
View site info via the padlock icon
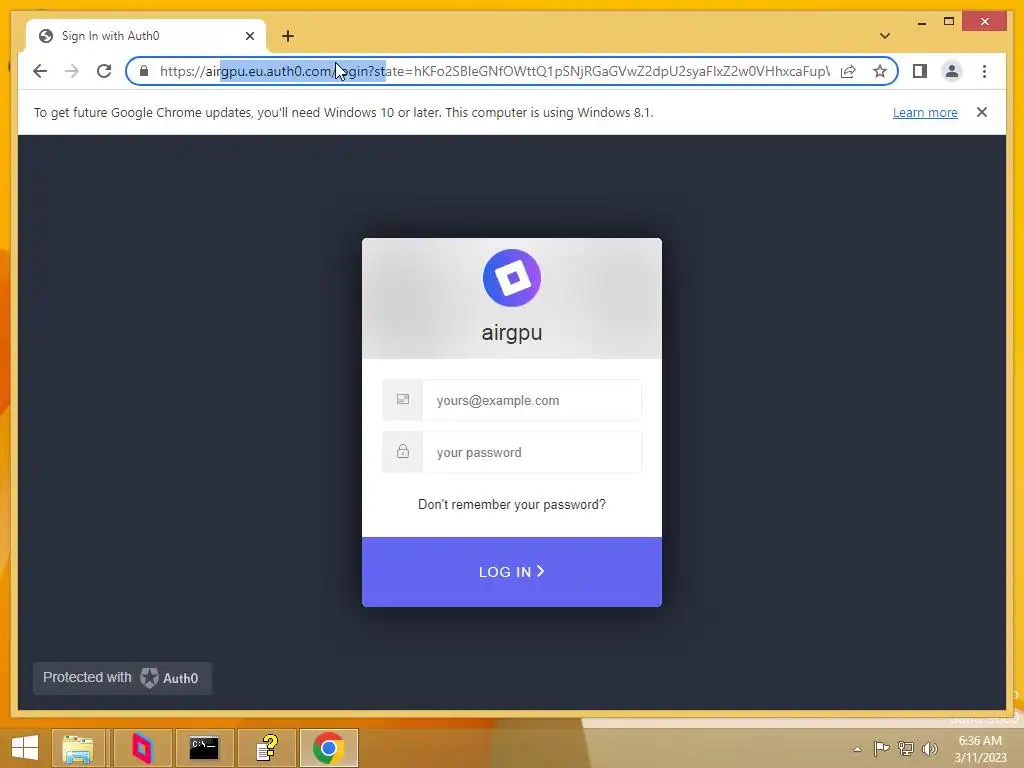tap(144, 71)
